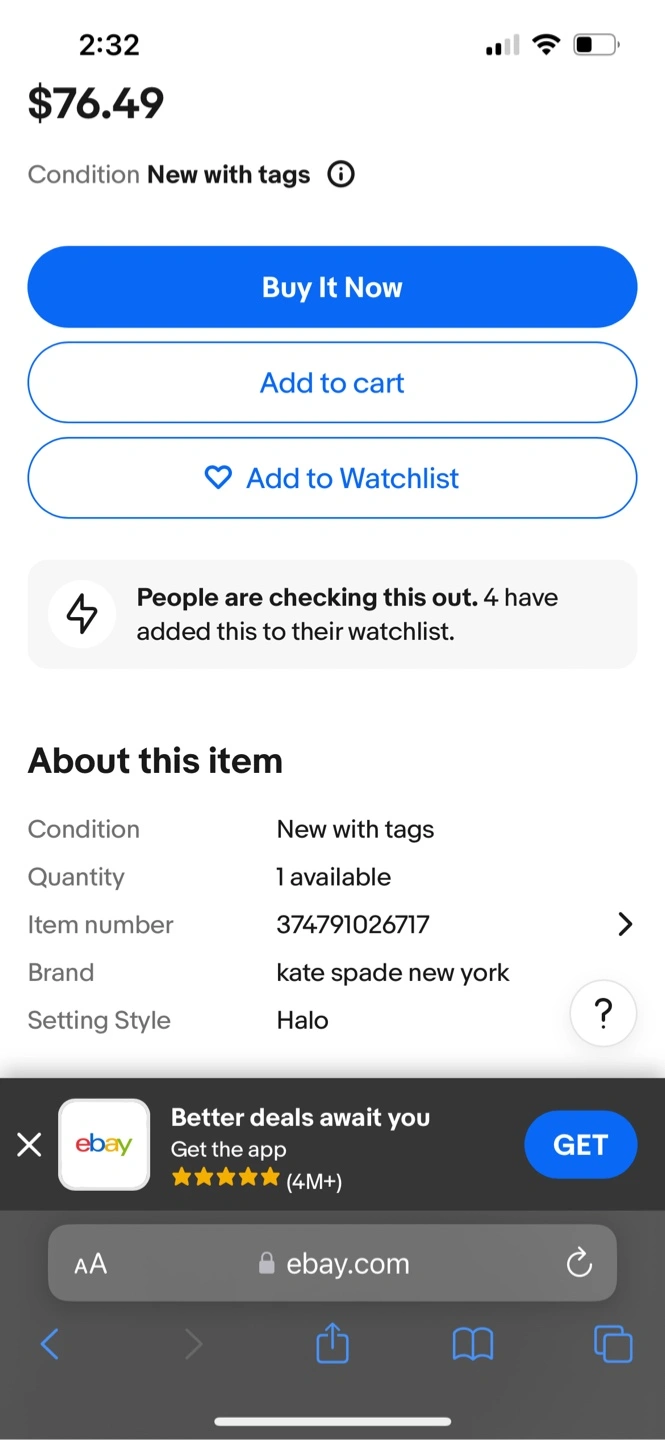Dismiss the eBay app banner

(x=30, y=1145)
